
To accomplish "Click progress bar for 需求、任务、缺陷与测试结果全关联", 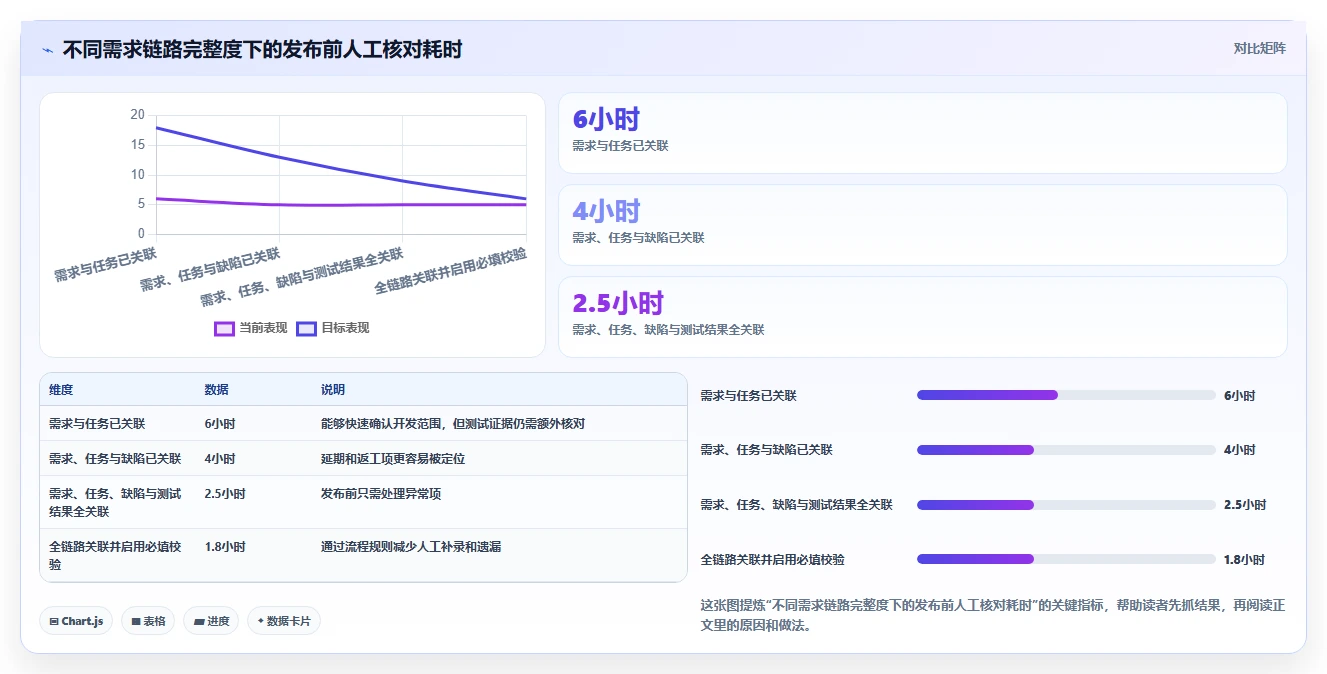I will click(1066, 505).
